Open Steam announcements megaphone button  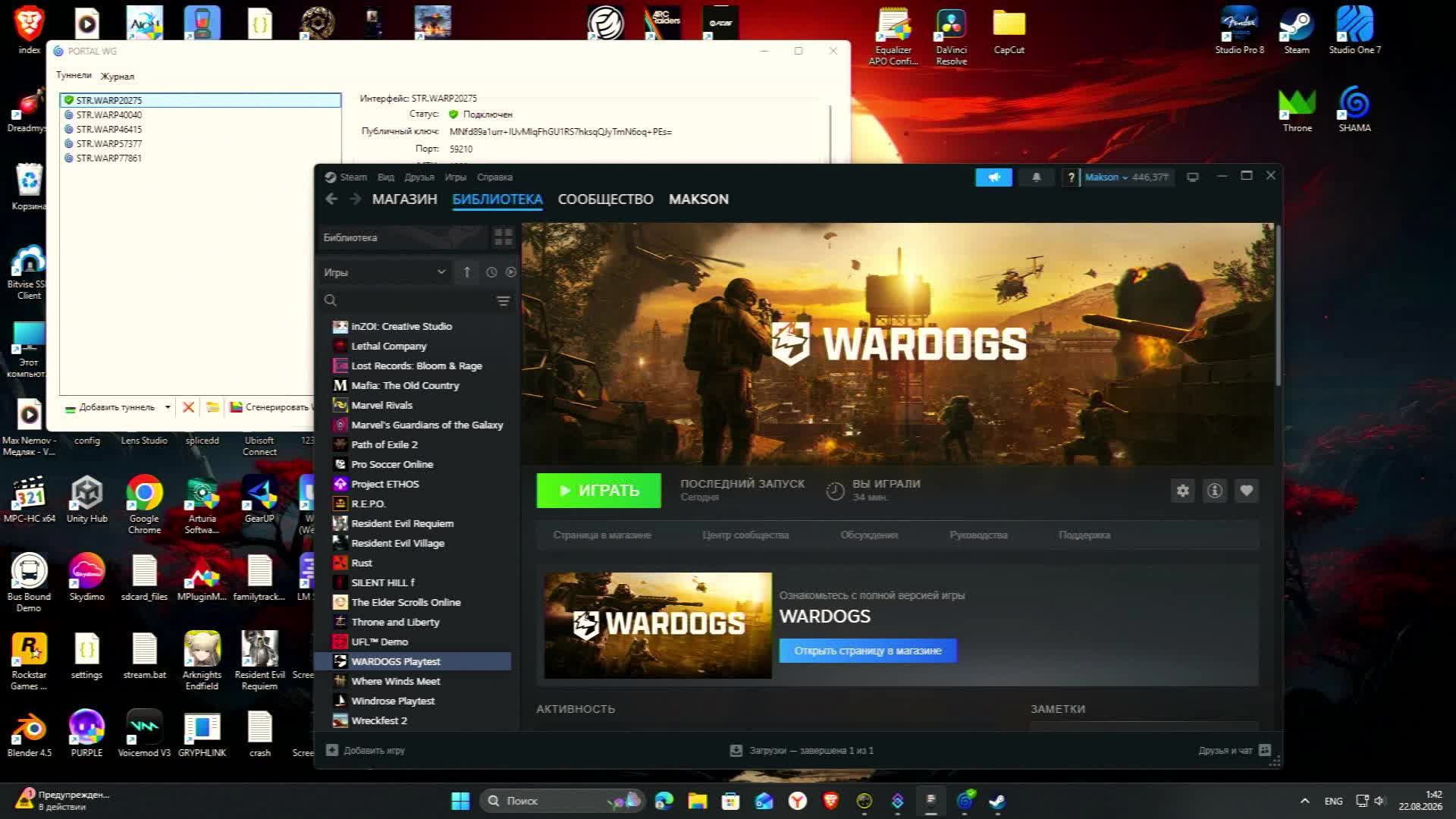(x=993, y=177)
